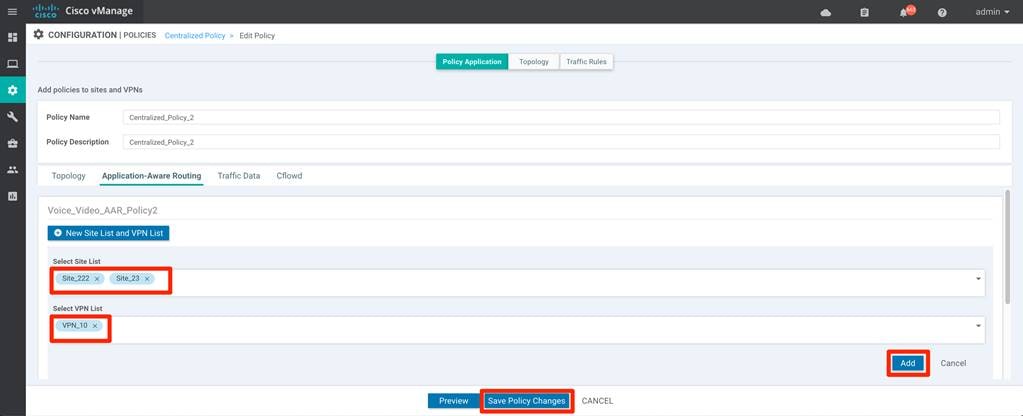The image size is (1023, 416).
Task: Click bottom CANCEL button
Action: pyautogui.click(x=597, y=401)
